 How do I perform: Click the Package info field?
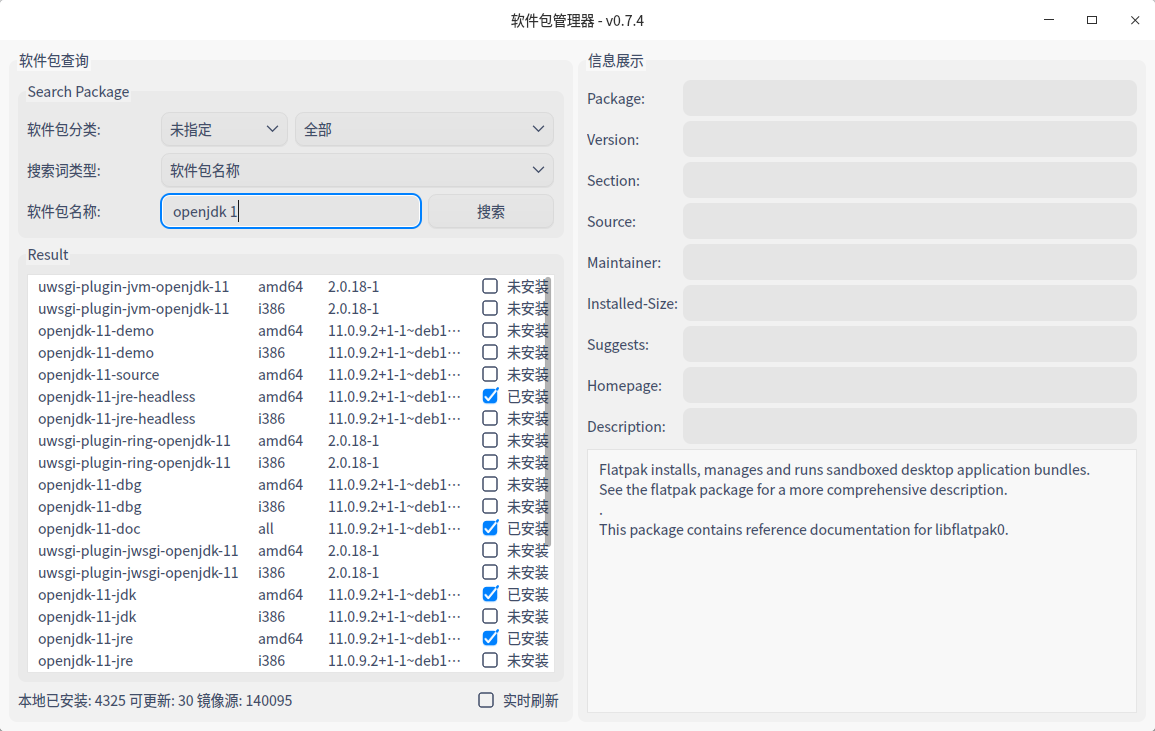pyautogui.click(x=909, y=98)
